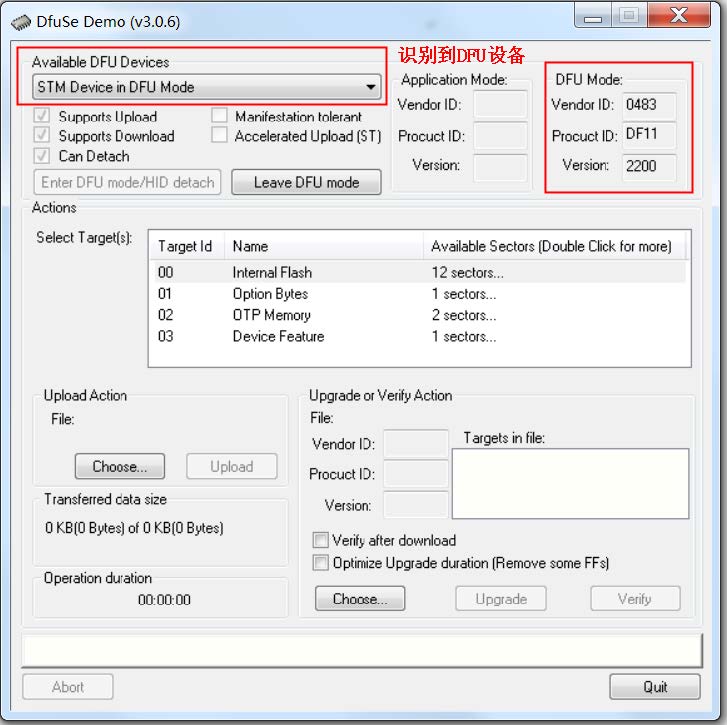Click Choose button in Upgrade or Verify Action
The height and width of the screenshot is (725, 727).
360,598
